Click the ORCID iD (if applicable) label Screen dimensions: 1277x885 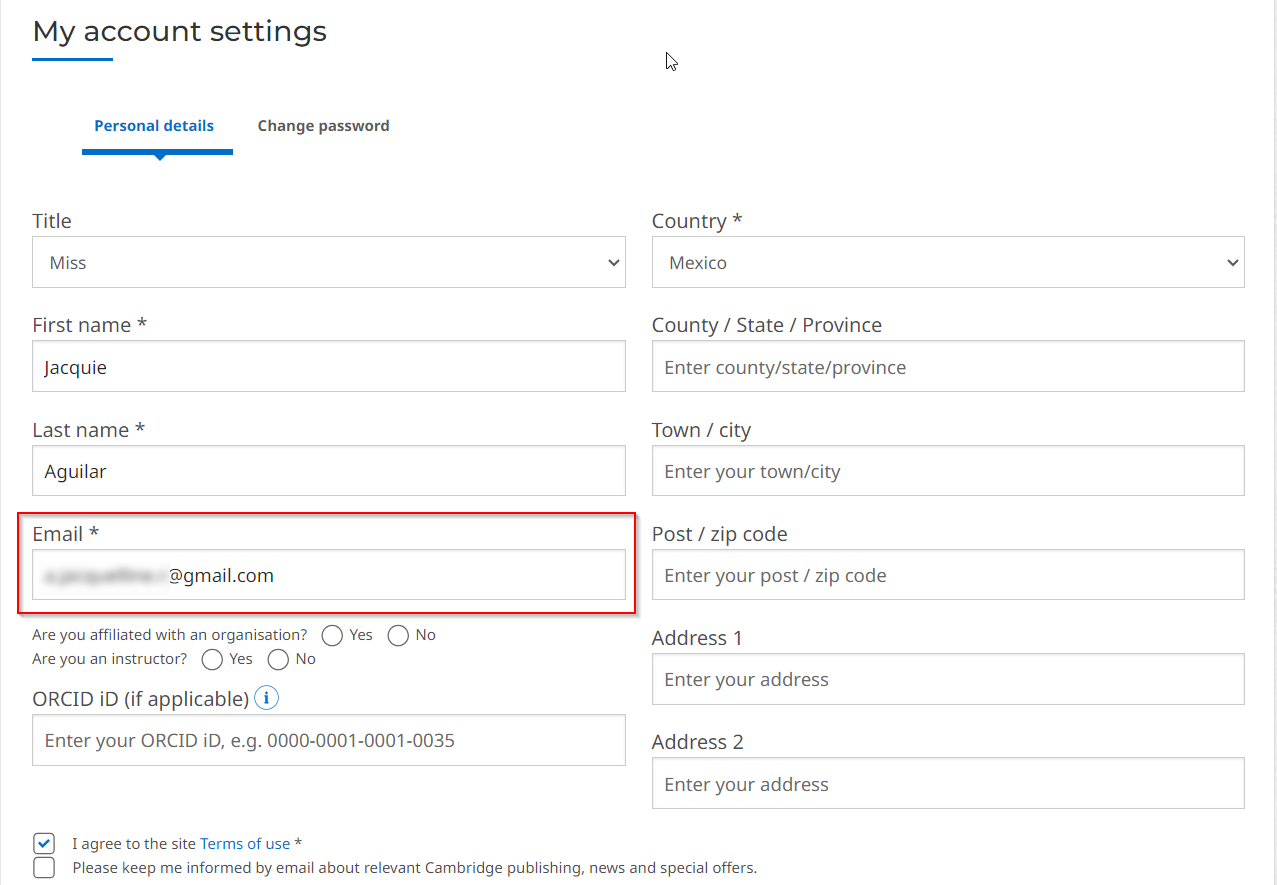coord(141,699)
